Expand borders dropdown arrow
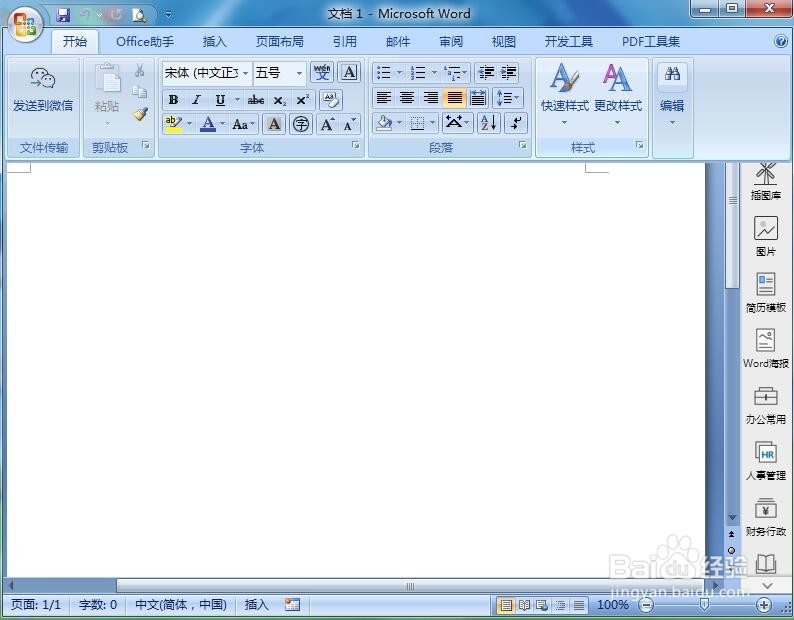Image resolution: width=794 pixels, height=620 pixels. click(432, 123)
